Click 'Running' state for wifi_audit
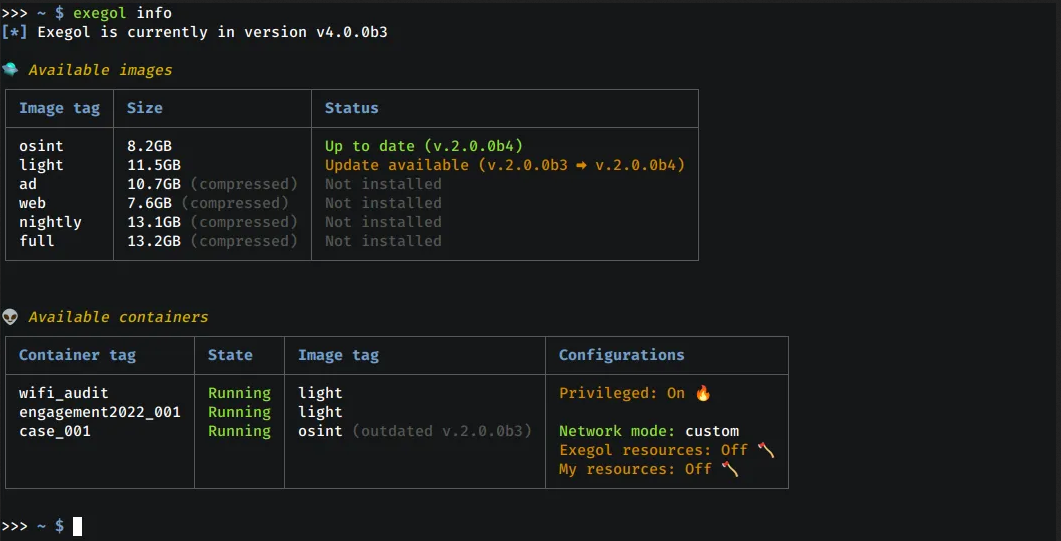The height and width of the screenshot is (541, 1061). point(239,393)
